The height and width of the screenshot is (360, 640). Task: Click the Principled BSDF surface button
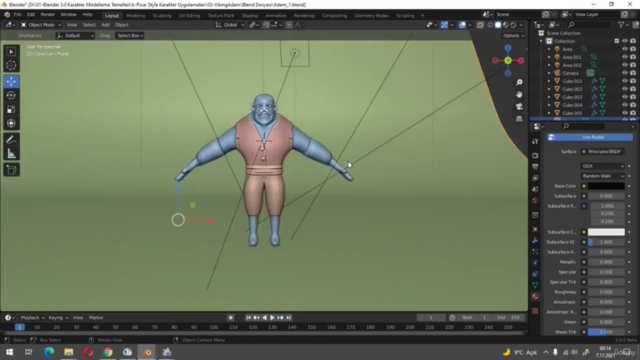pyautogui.click(x=602, y=152)
